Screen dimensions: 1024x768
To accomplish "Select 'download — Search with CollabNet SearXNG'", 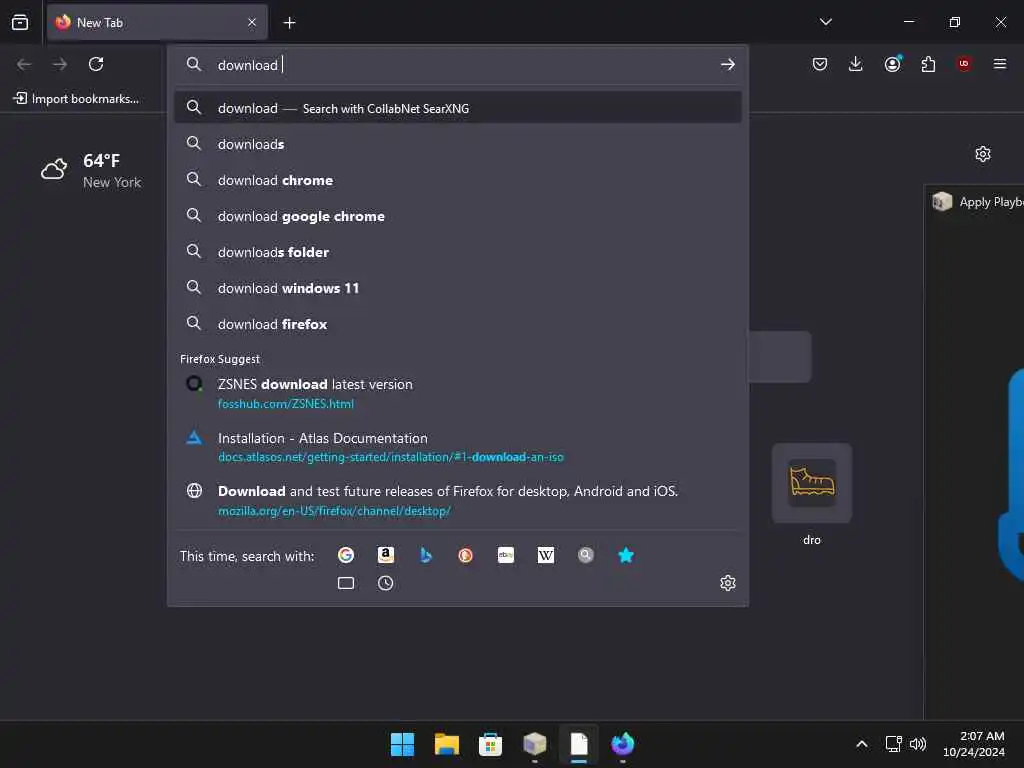I will 458,108.
